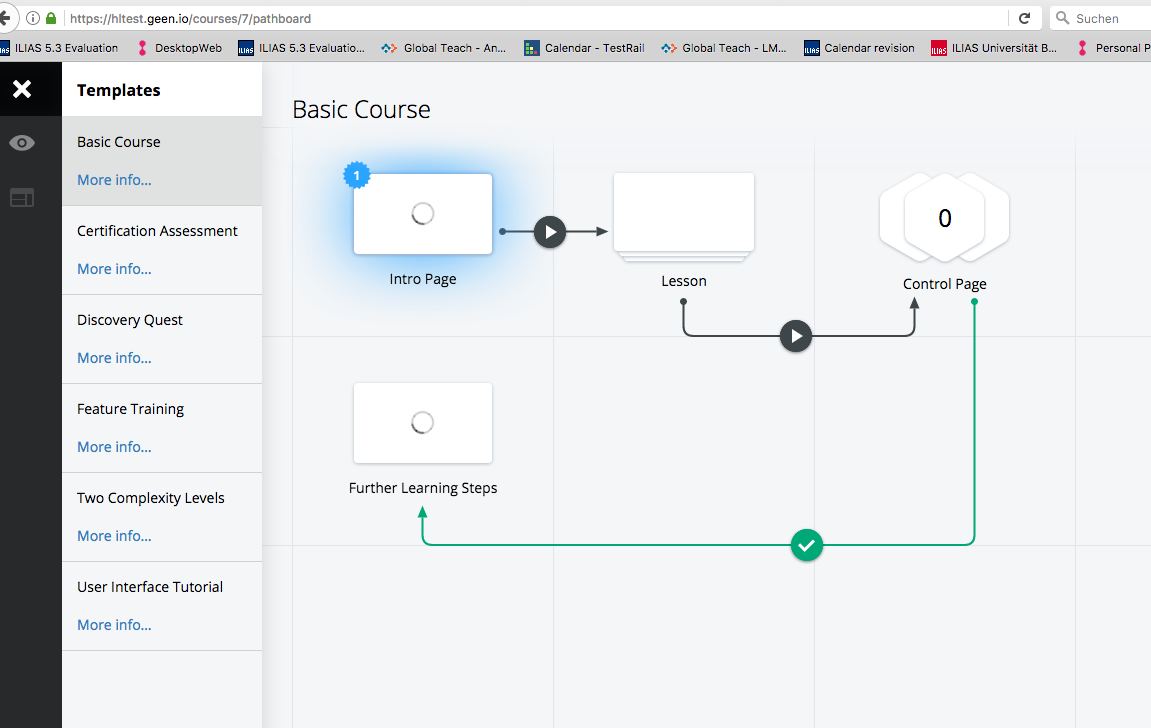Viewport: 1151px width, 728px height.
Task: Click the browser reload button
Action: pyautogui.click(x=1024, y=18)
